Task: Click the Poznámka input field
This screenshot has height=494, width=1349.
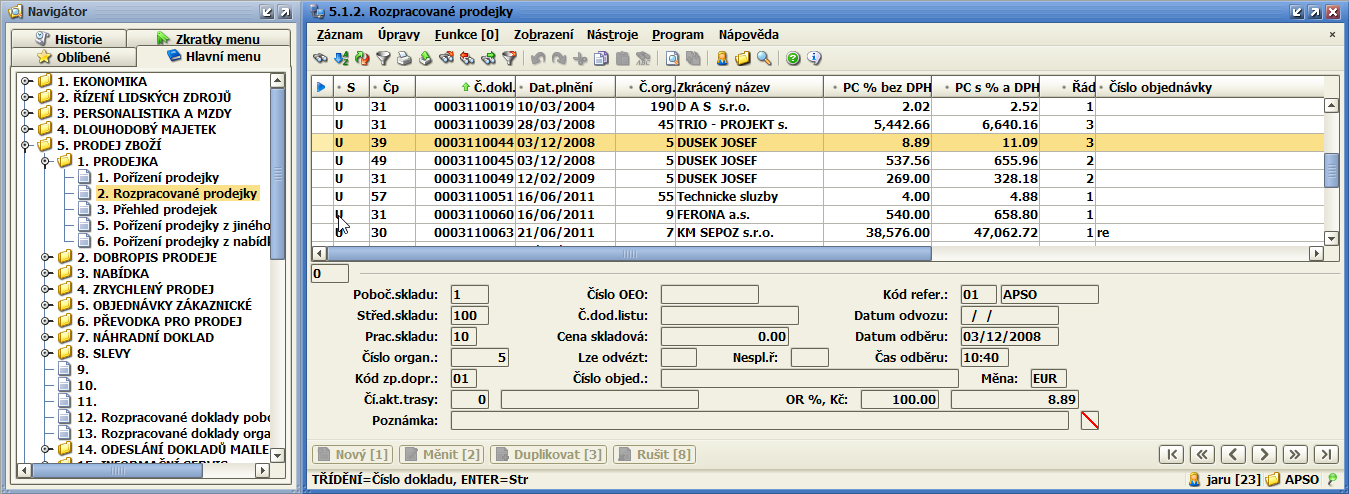Action: pos(760,421)
